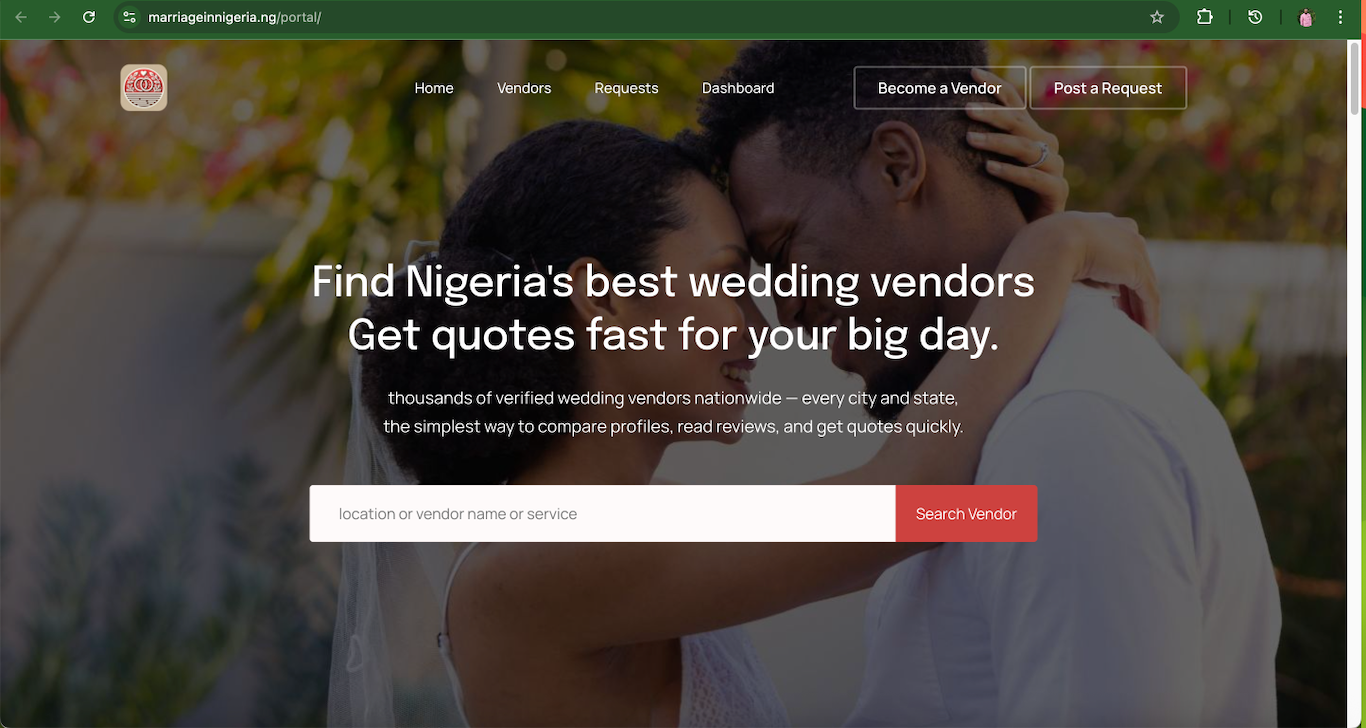Go back using browser back arrow
Image resolution: width=1366 pixels, height=728 pixels.
[21, 17]
